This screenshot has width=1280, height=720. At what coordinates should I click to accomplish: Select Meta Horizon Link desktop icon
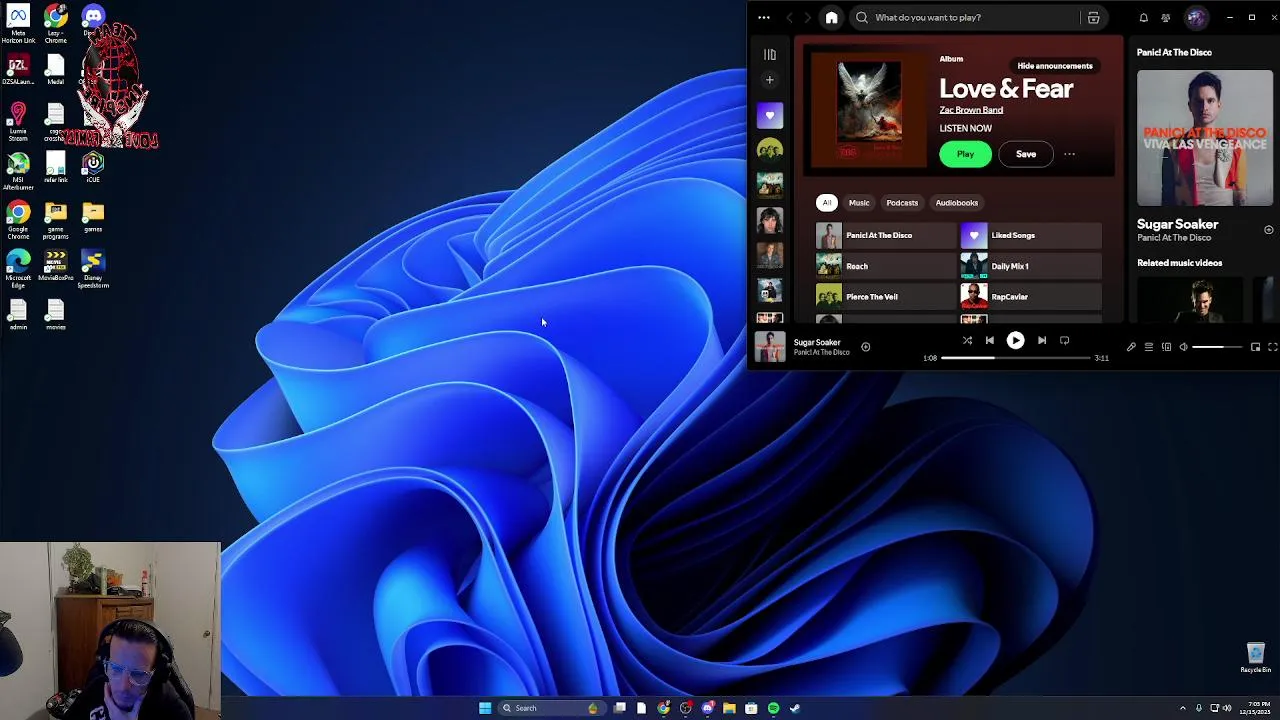click(18, 24)
